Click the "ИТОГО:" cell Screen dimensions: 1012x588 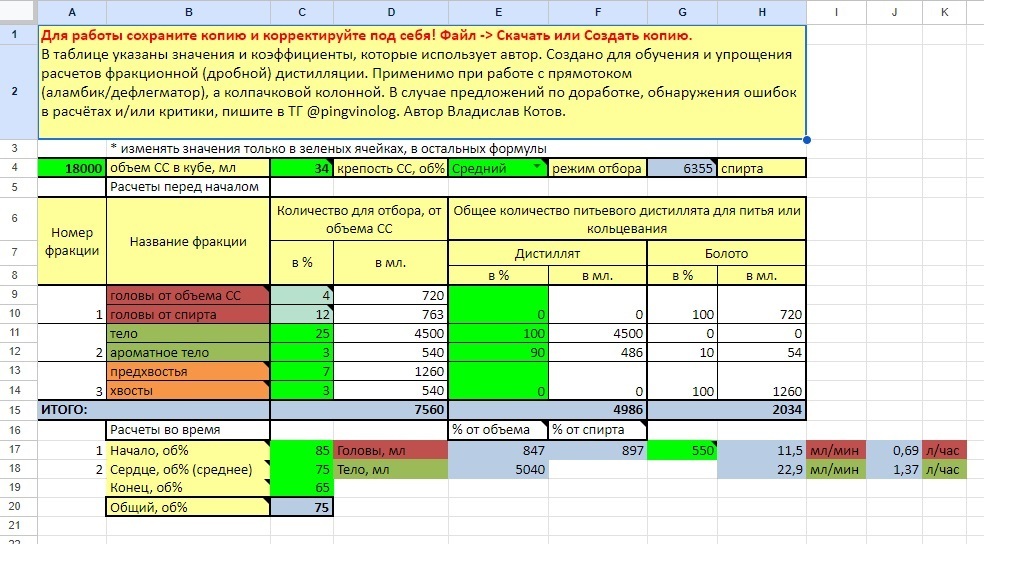pyautogui.click(x=72, y=409)
